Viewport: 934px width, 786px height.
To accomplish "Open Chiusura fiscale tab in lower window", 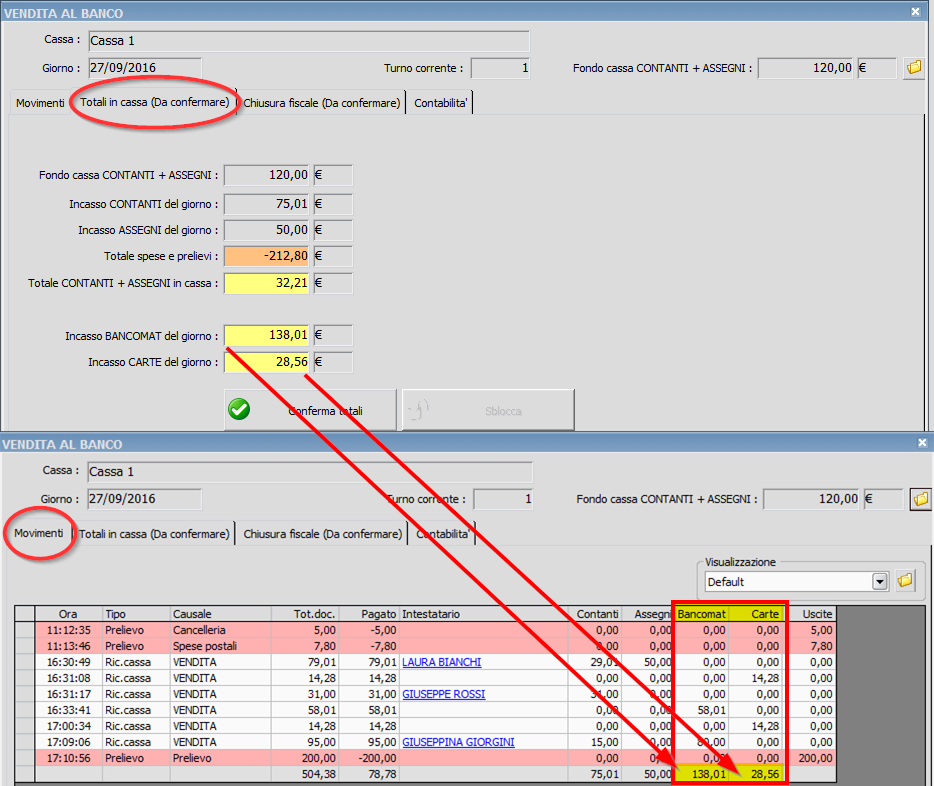I will (x=322, y=534).
